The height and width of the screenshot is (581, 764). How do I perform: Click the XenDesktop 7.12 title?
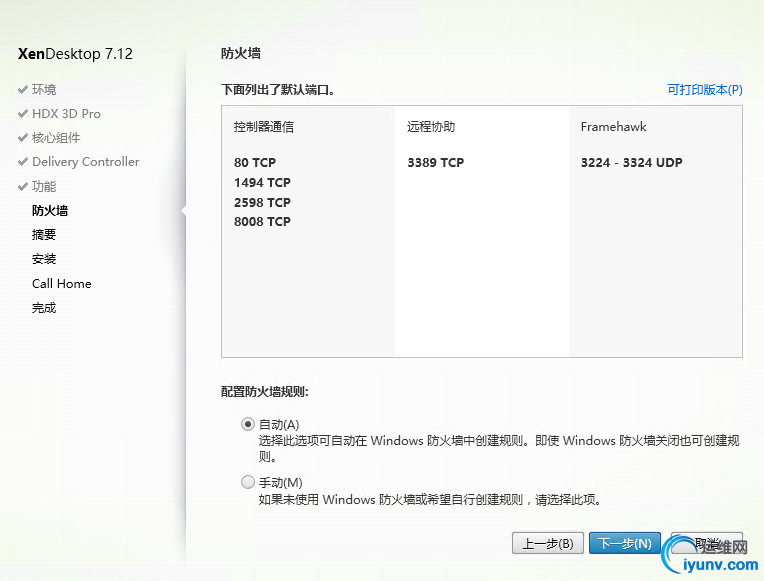[75, 54]
